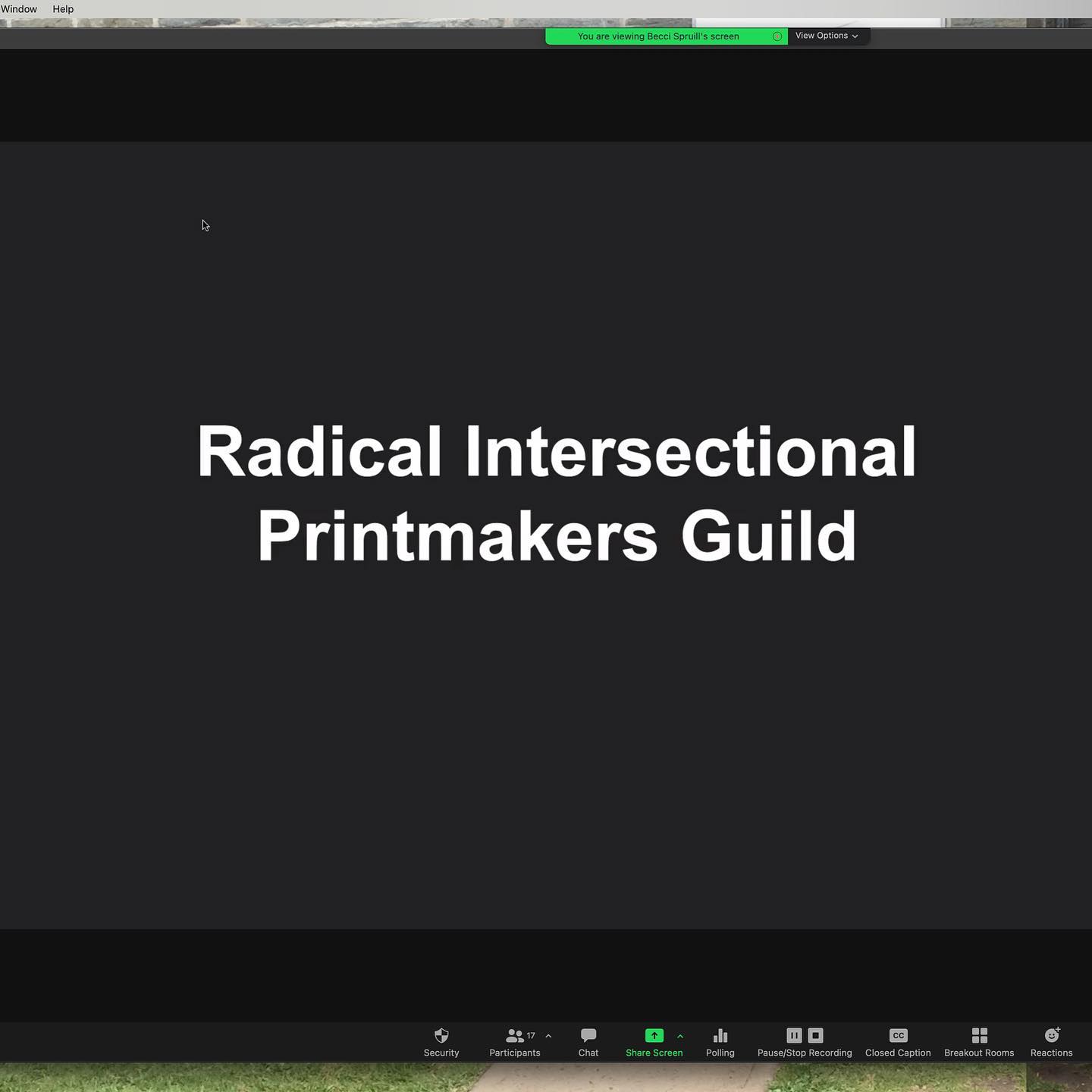Open the Participants panel
The height and width of the screenshot is (1092, 1092).
(515, 1036)
